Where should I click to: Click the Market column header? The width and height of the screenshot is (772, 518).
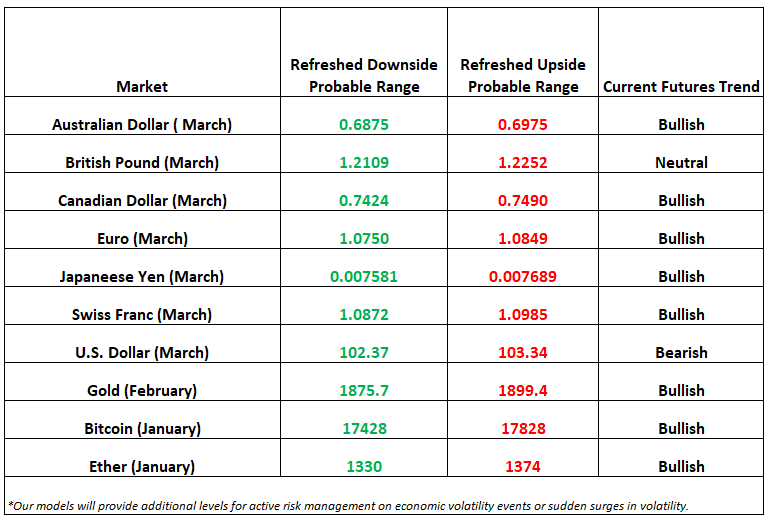(142, 87)
